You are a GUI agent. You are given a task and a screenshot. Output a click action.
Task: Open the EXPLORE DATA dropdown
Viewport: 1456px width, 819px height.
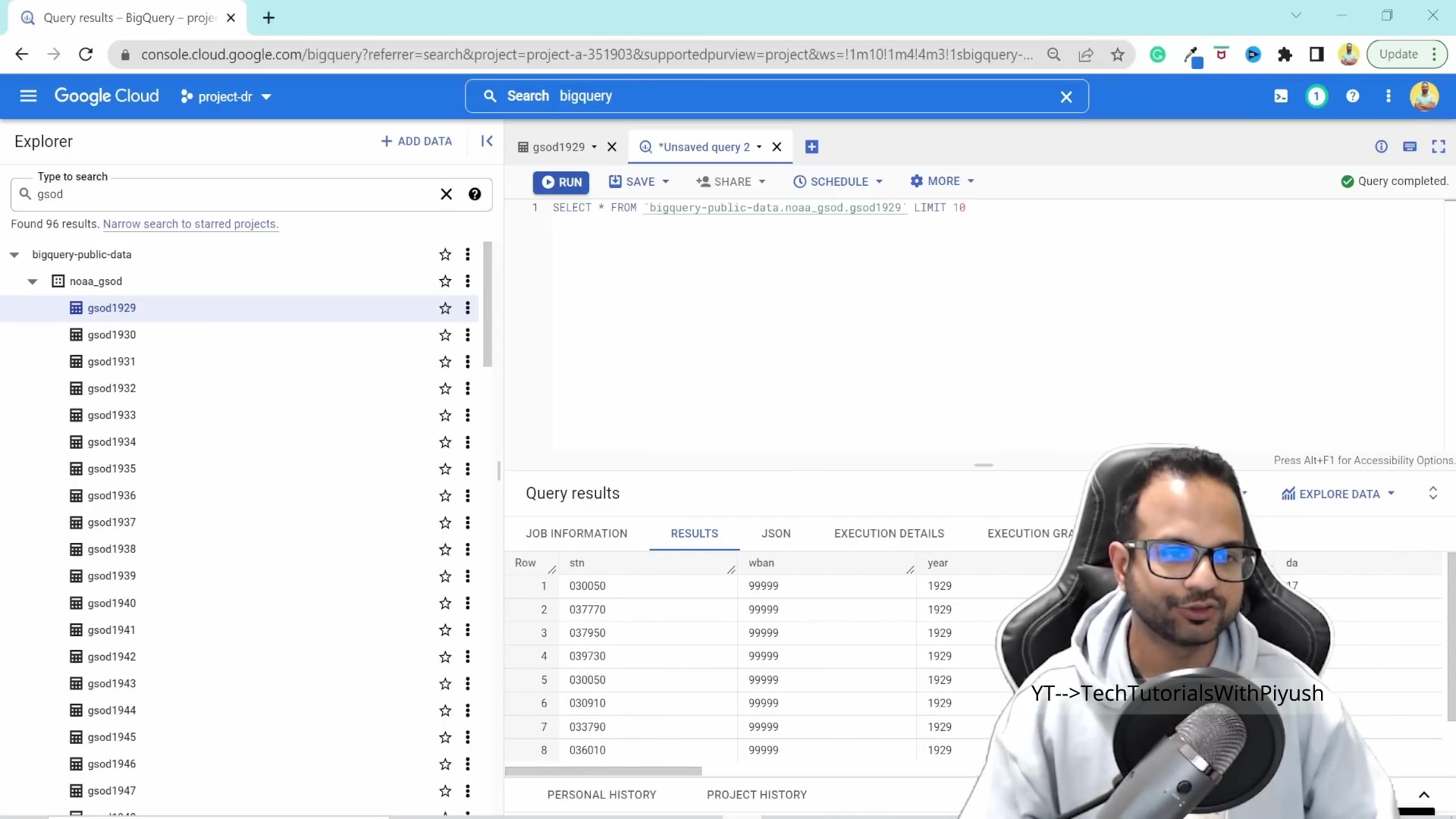click(1338, 494)
